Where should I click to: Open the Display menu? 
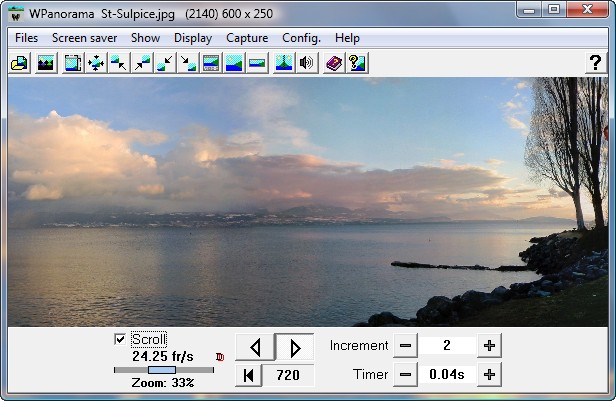[193, 38]
